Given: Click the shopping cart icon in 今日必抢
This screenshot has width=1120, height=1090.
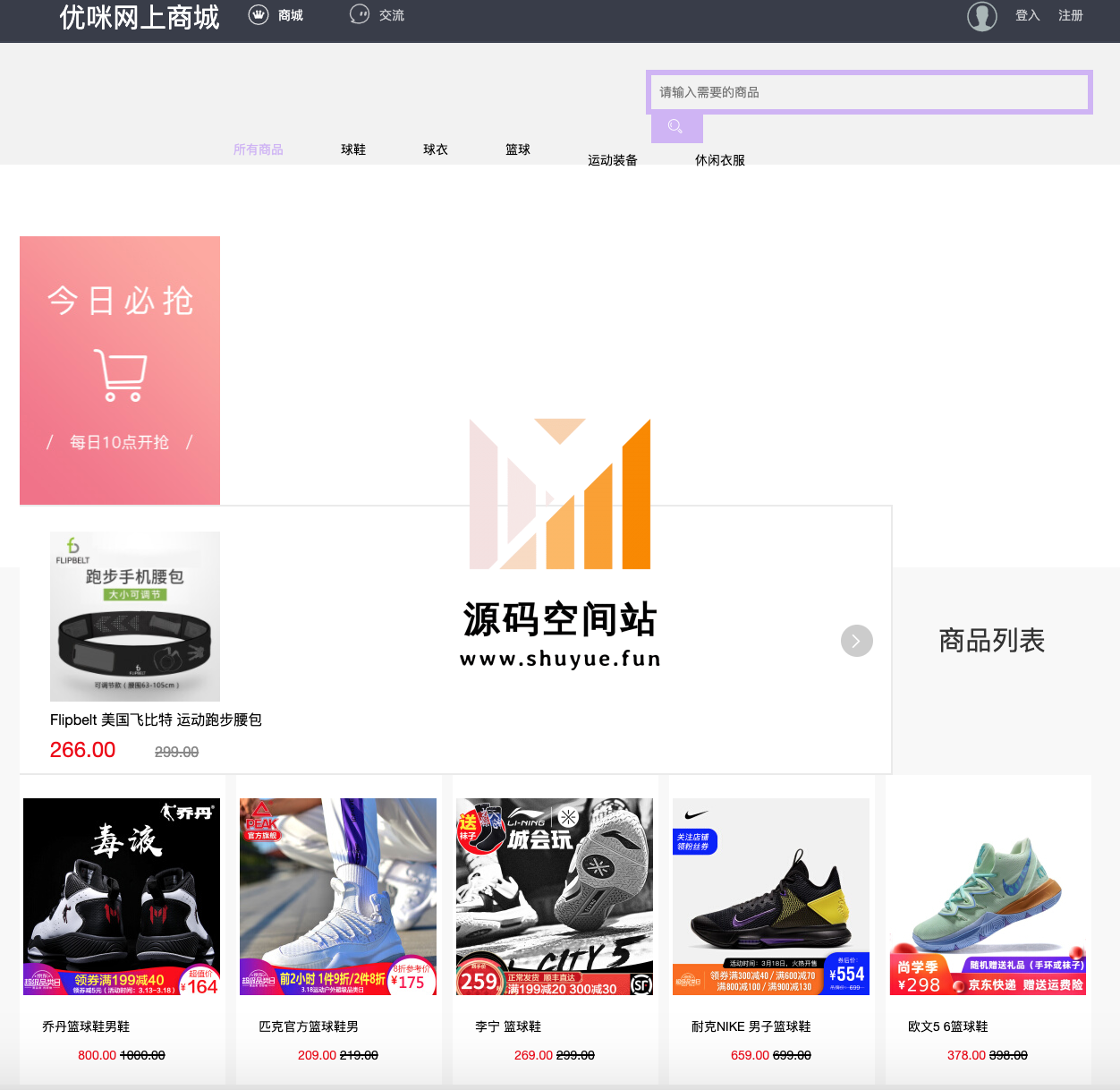Looking at the screenshot, I should coord(120,375).
